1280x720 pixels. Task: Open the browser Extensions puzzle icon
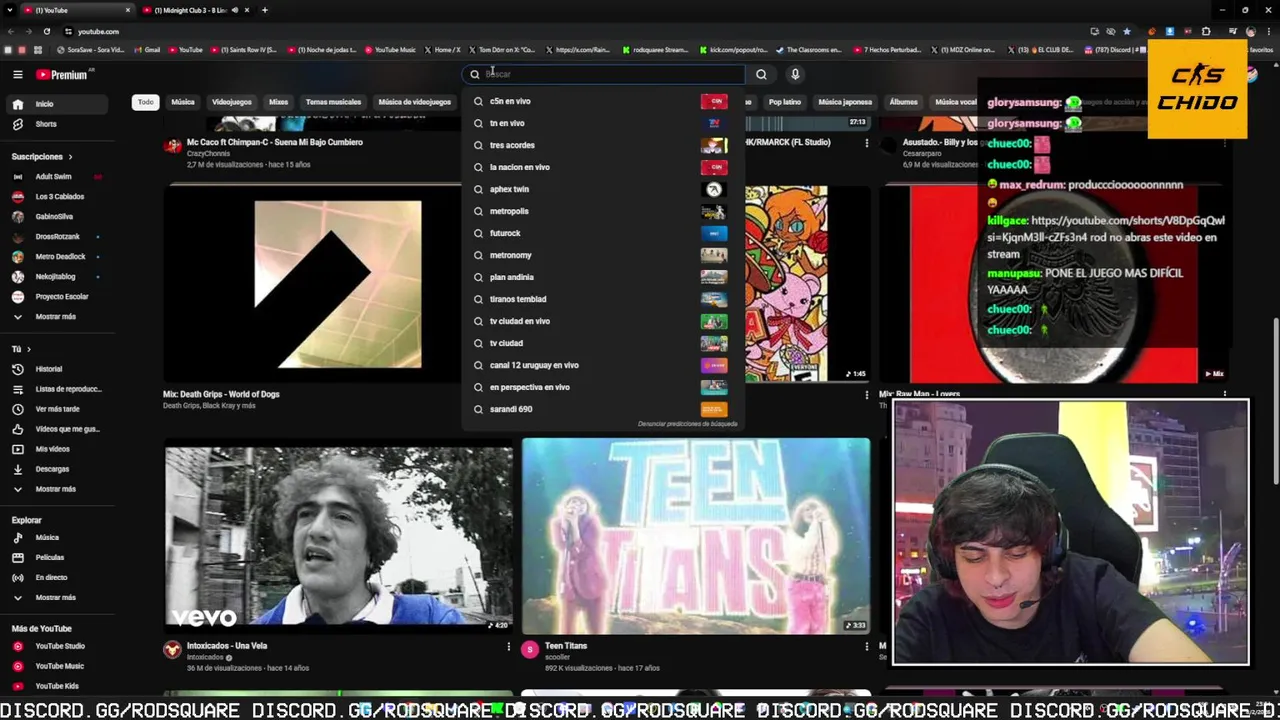pyautogui.click(x=1206, y=31)
